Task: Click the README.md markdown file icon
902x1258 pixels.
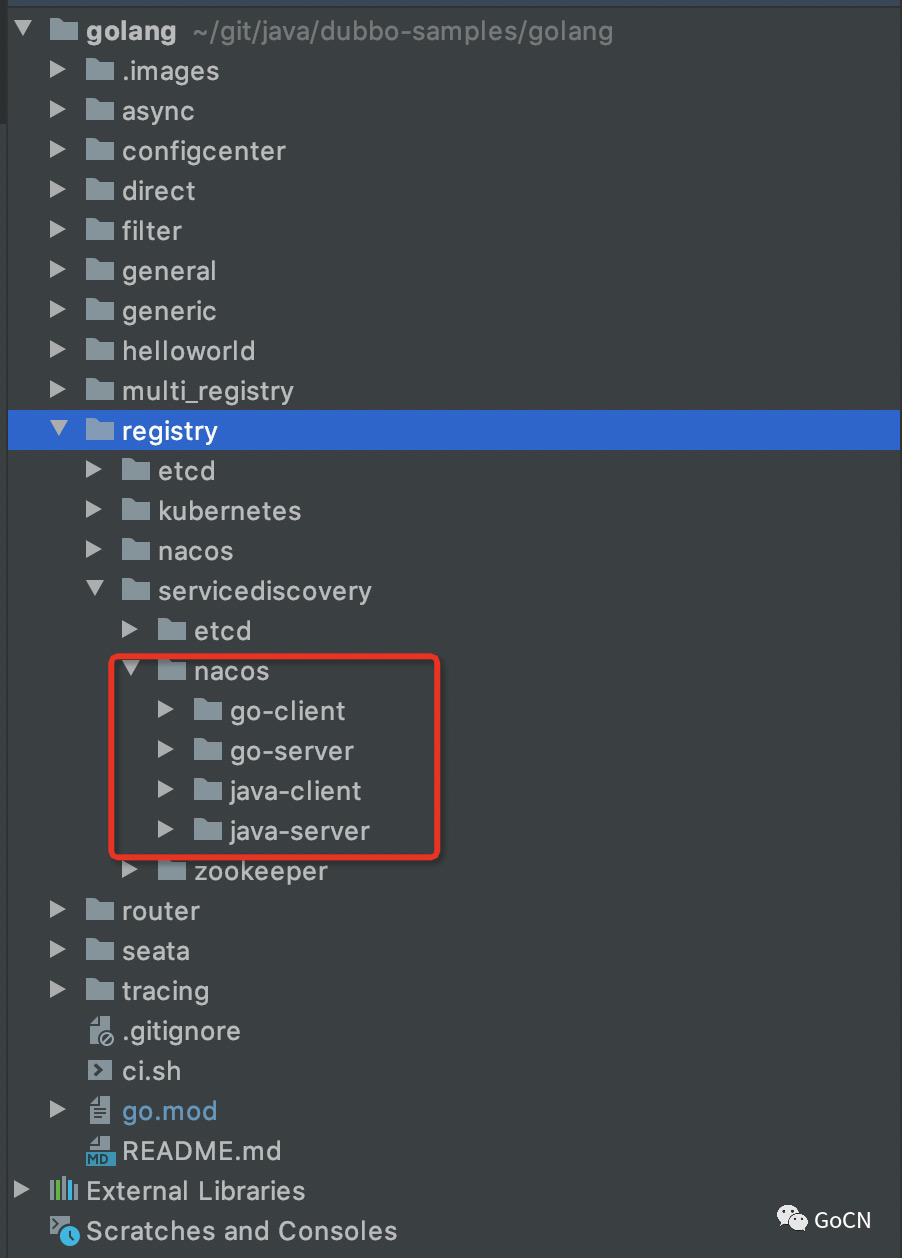Action: (x=100, y=1151)
